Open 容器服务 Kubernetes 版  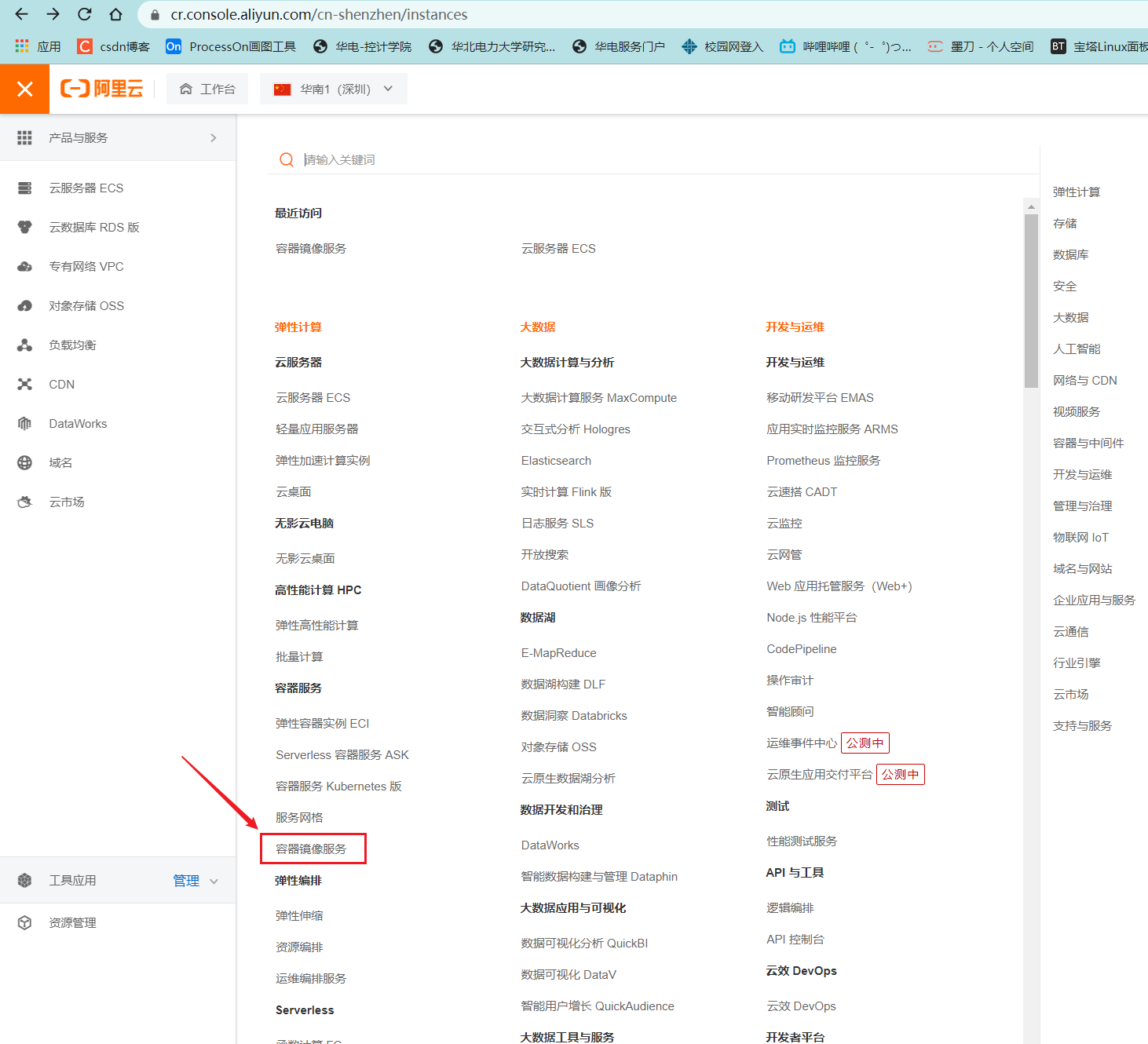pyautogui.click(x=338, y=786)
